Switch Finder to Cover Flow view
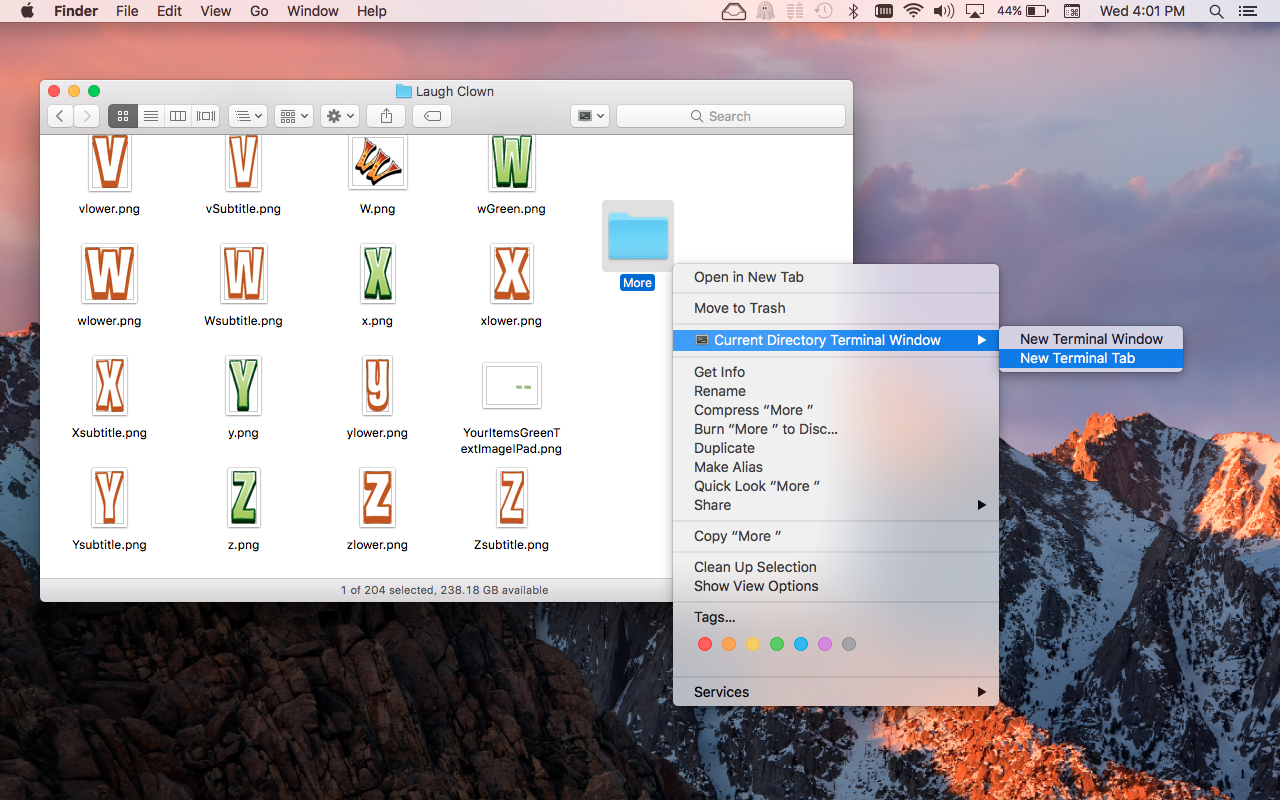The image size is (1280, 800). click(x=206, y=116)
